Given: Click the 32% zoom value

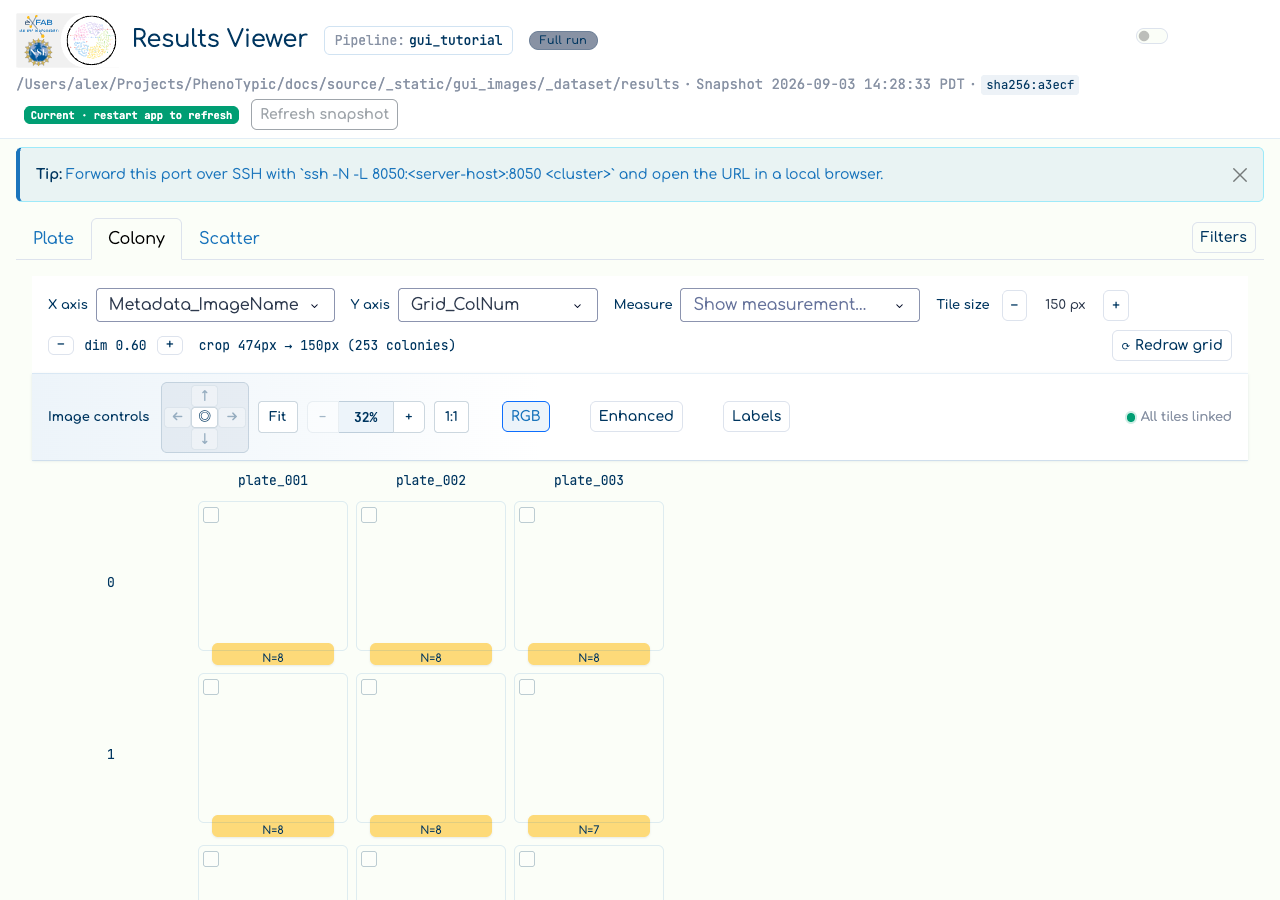Looking at the screenshot, I should click(366, 417).
